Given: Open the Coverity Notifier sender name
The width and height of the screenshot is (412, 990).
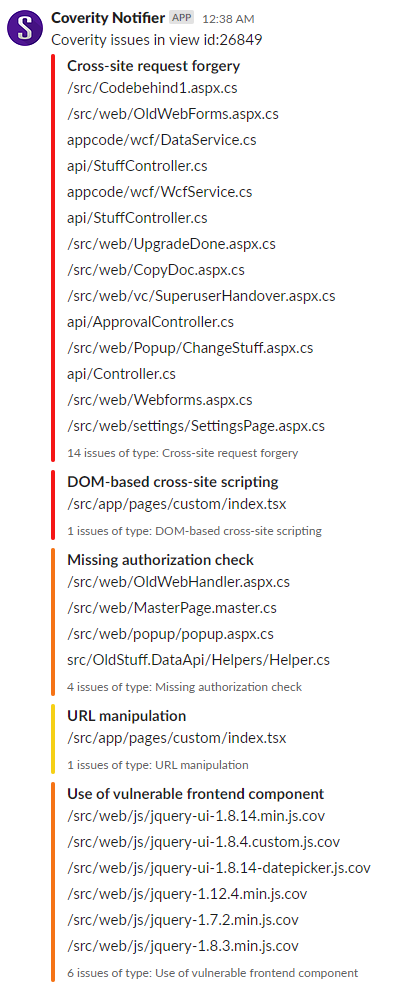Looking at the screenshot, I should pyautogui.click(x=109, y=18).
